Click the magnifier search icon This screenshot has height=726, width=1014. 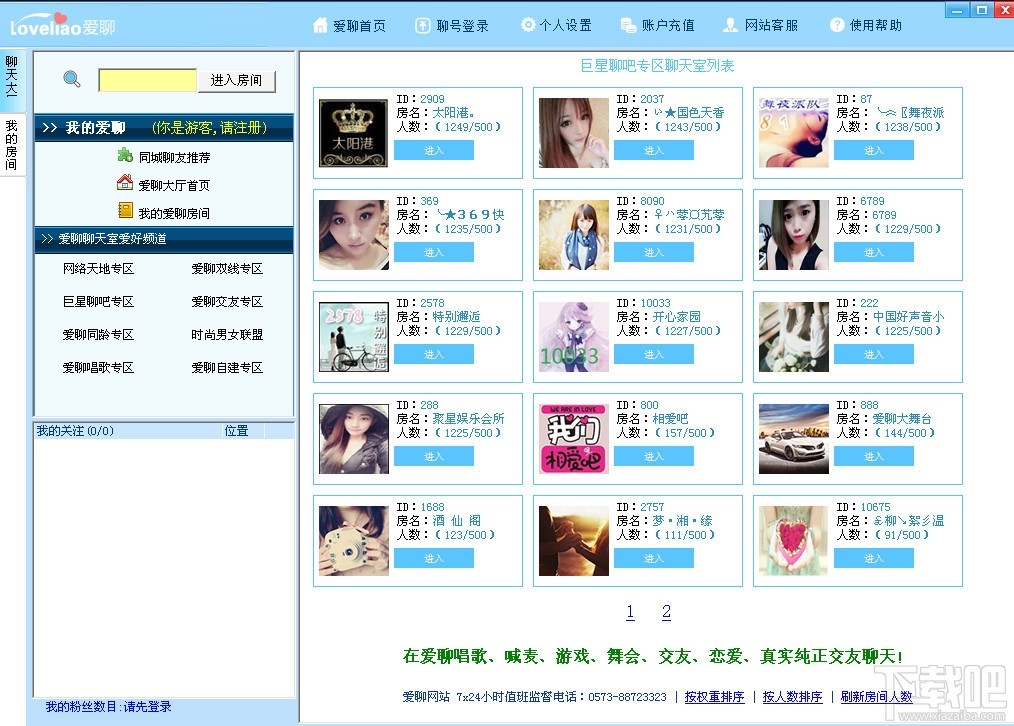tap(72, 80)
